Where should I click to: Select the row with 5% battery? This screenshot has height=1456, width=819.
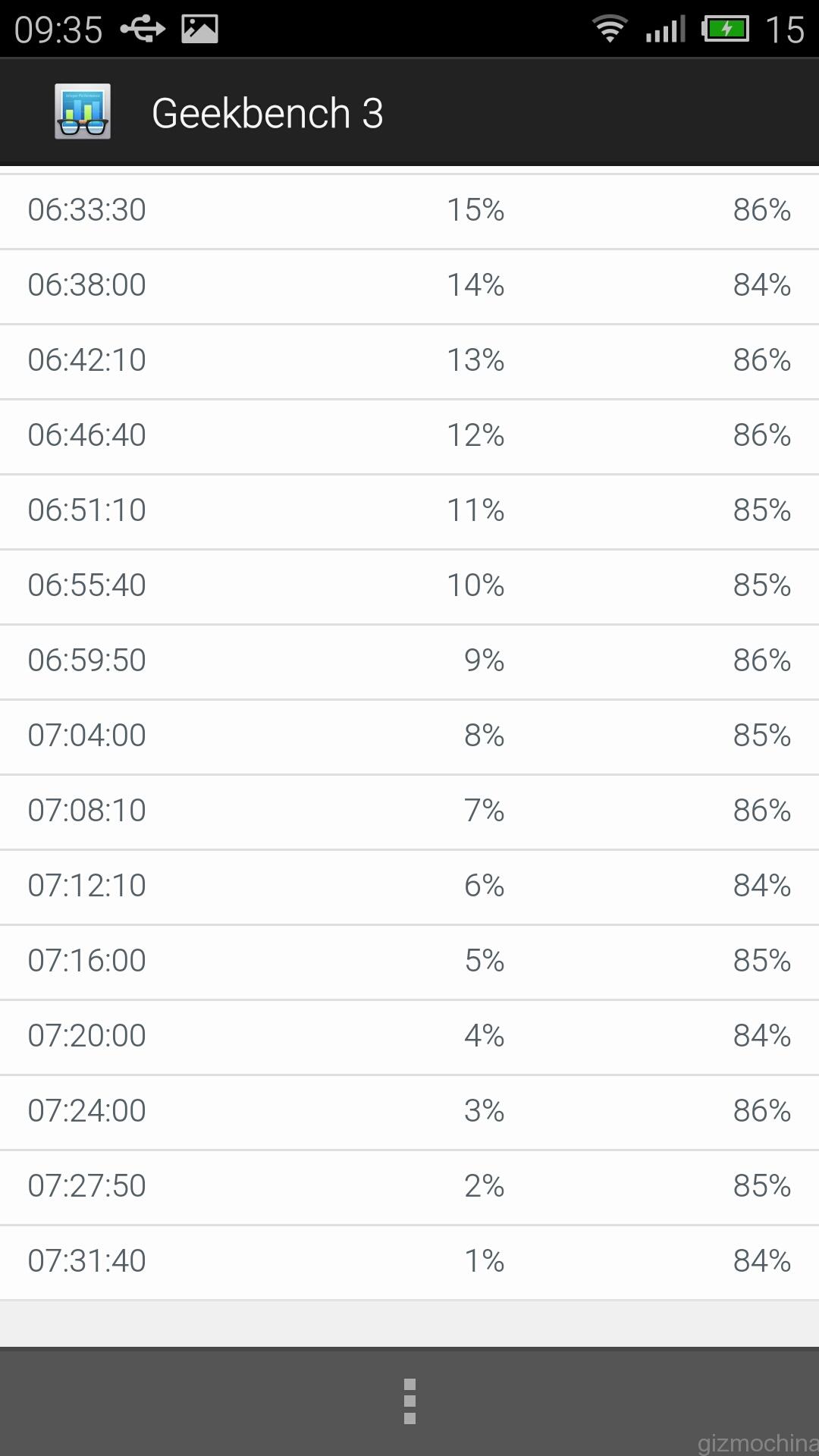[409, 962]
